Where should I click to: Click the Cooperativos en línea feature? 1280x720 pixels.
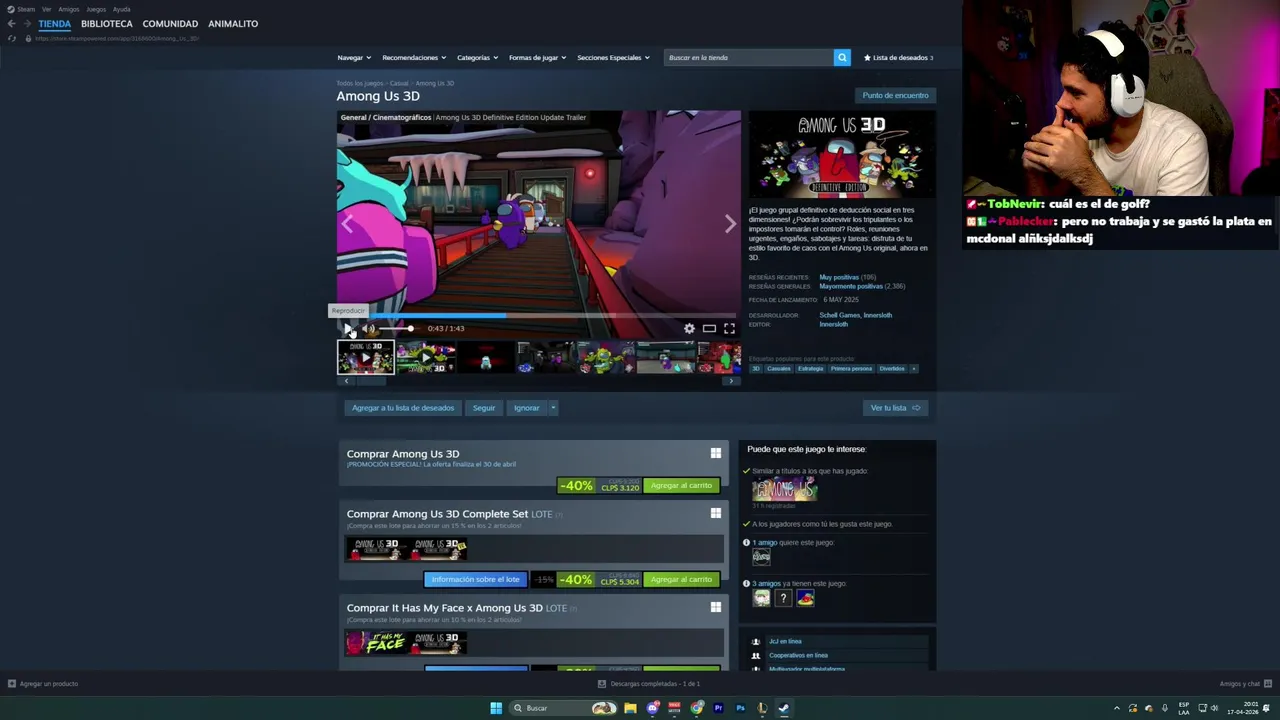coord(798,656)
